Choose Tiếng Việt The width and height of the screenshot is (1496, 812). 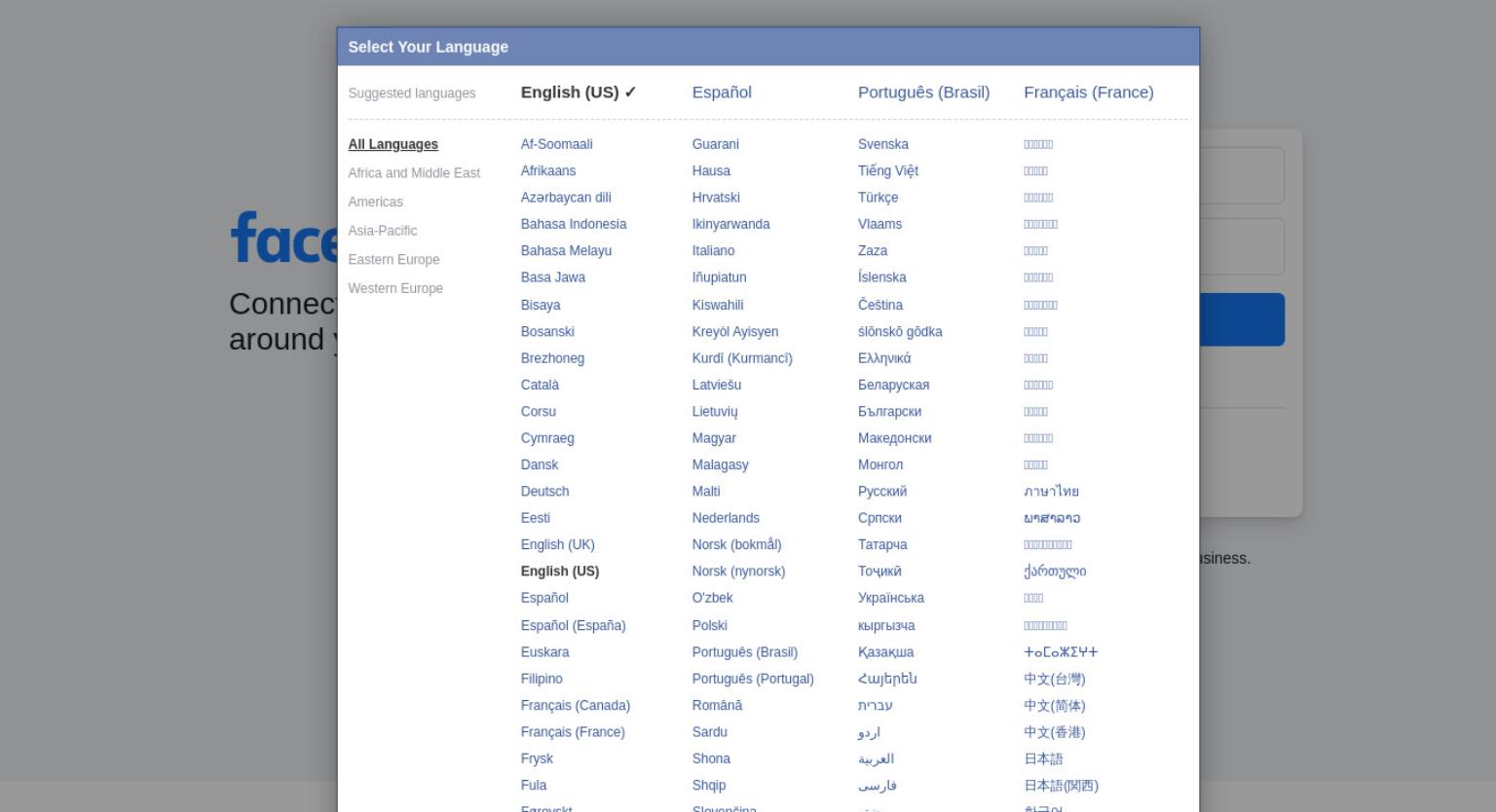pyautogui.click(x=888, y=170)
